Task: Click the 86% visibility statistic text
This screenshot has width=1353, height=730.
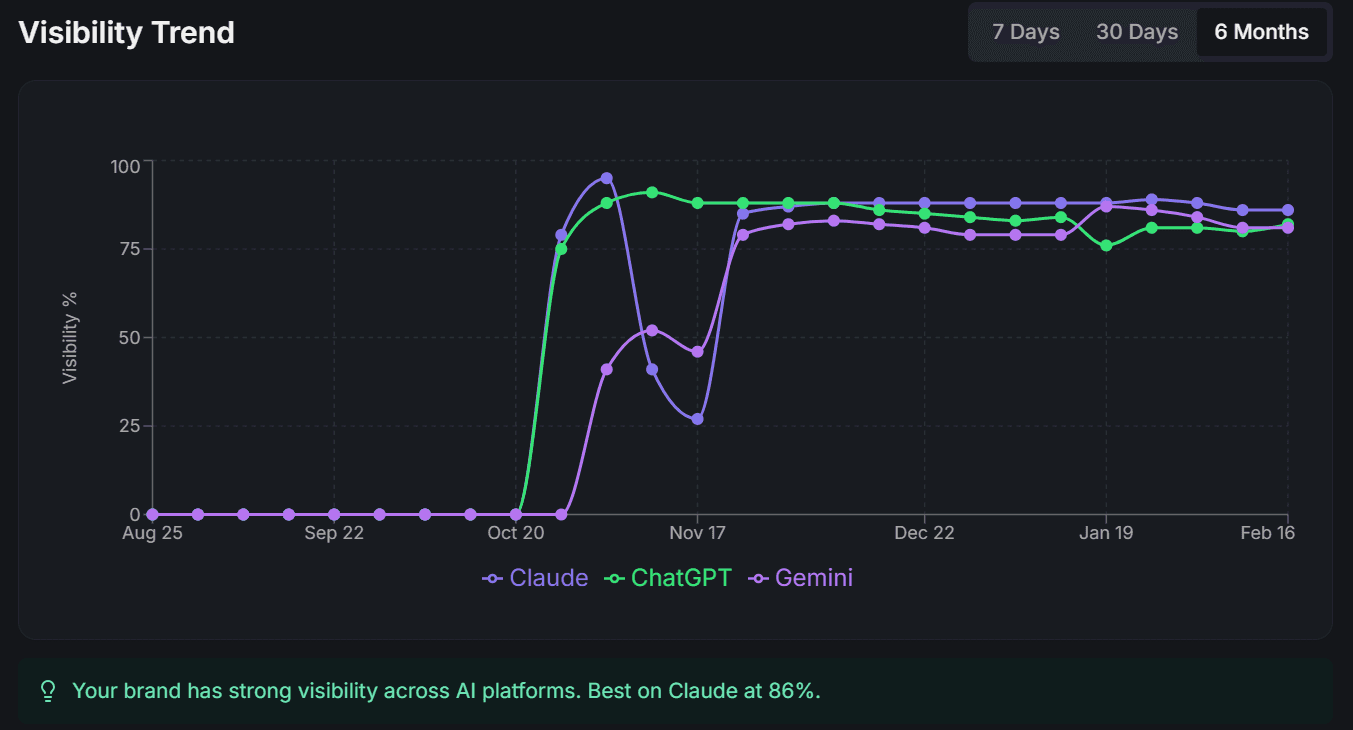Action: [x=789, y=690]
